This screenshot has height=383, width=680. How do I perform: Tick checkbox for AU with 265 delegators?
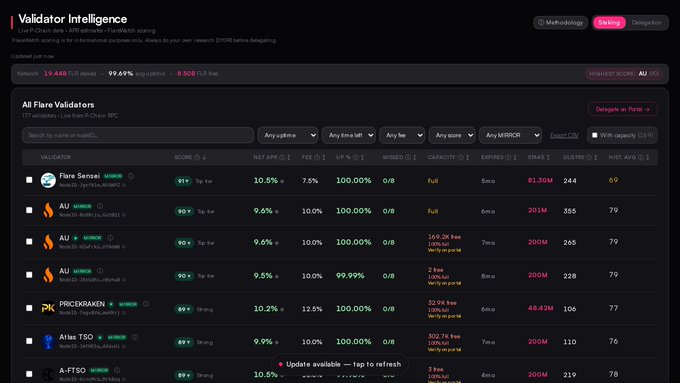(29, 242)
